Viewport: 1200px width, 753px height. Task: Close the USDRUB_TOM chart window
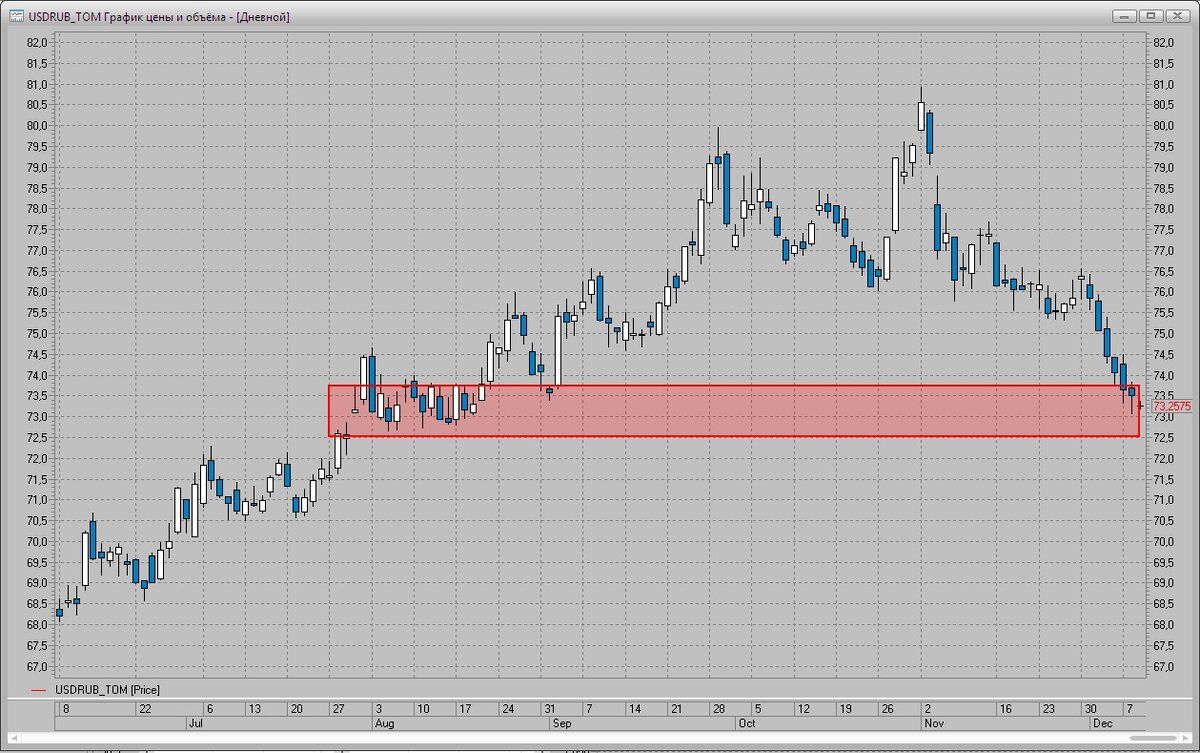(x=1177, y=16)
